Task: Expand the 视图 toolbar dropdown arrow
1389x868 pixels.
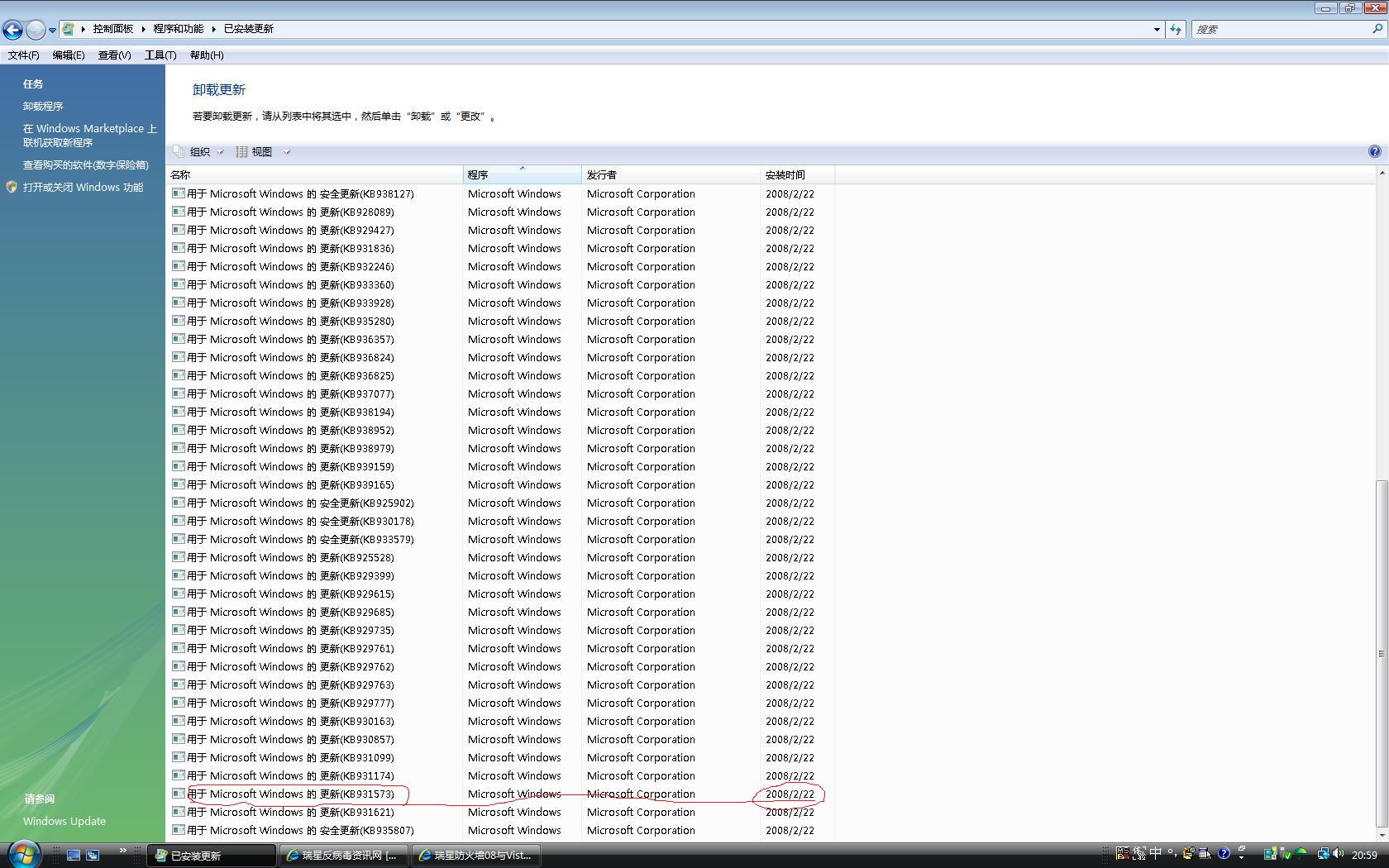Action: [287, 152]
